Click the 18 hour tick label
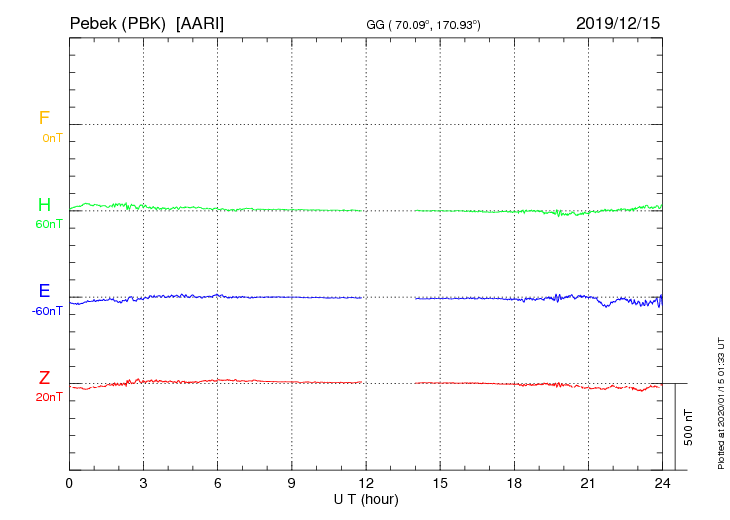This screenshot has width=730, height=520. (x=514, y=483)
